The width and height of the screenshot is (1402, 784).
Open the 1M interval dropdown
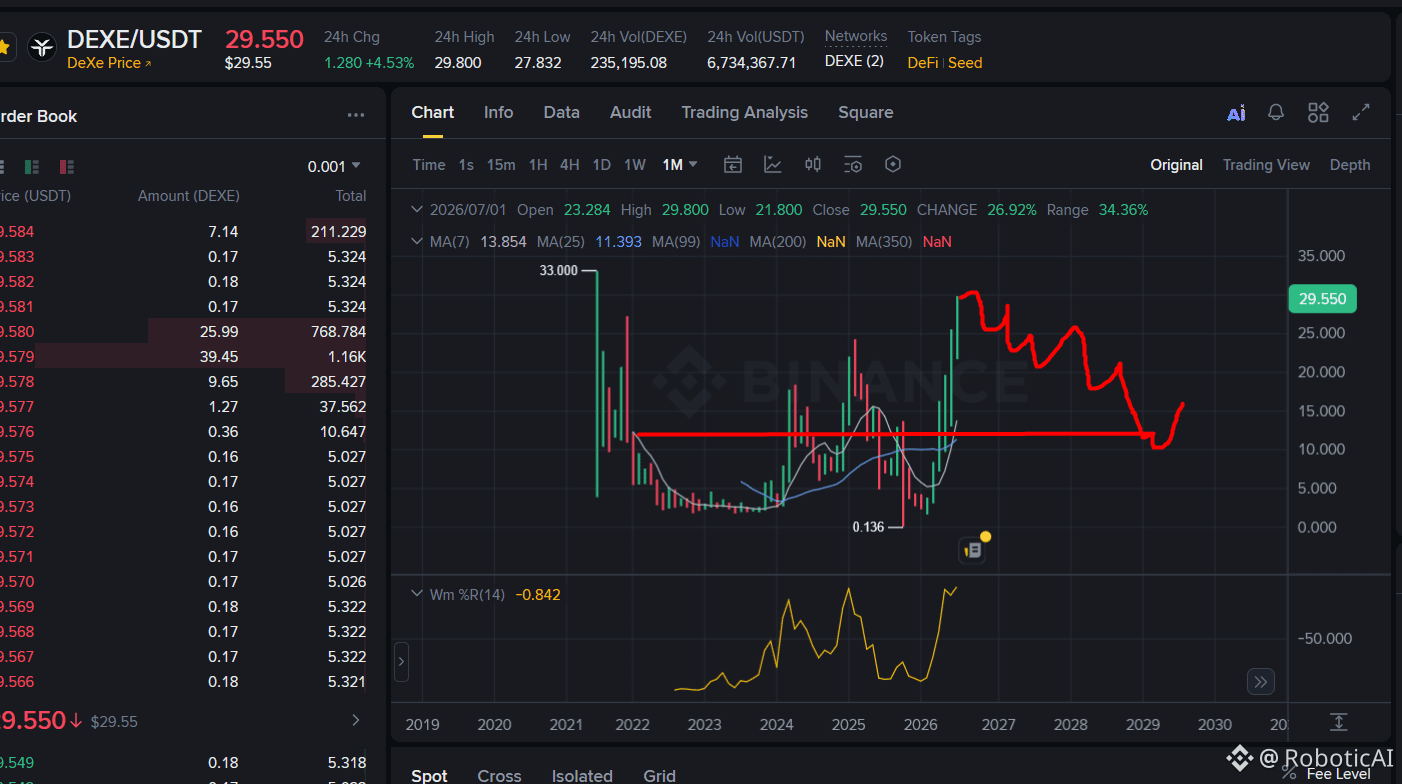click(680, 165)
